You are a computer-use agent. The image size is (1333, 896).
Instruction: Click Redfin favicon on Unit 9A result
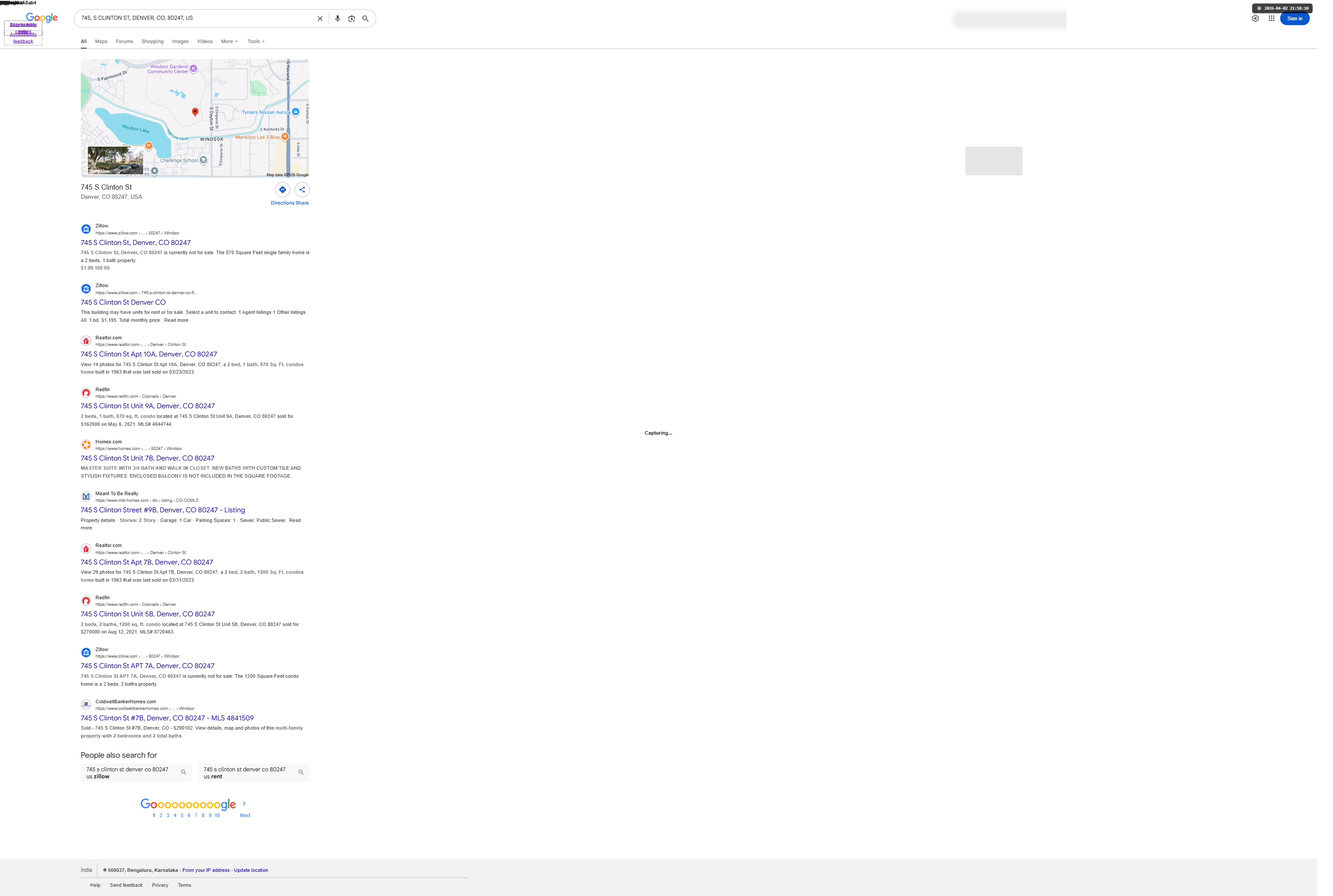(x=86, y=393)
